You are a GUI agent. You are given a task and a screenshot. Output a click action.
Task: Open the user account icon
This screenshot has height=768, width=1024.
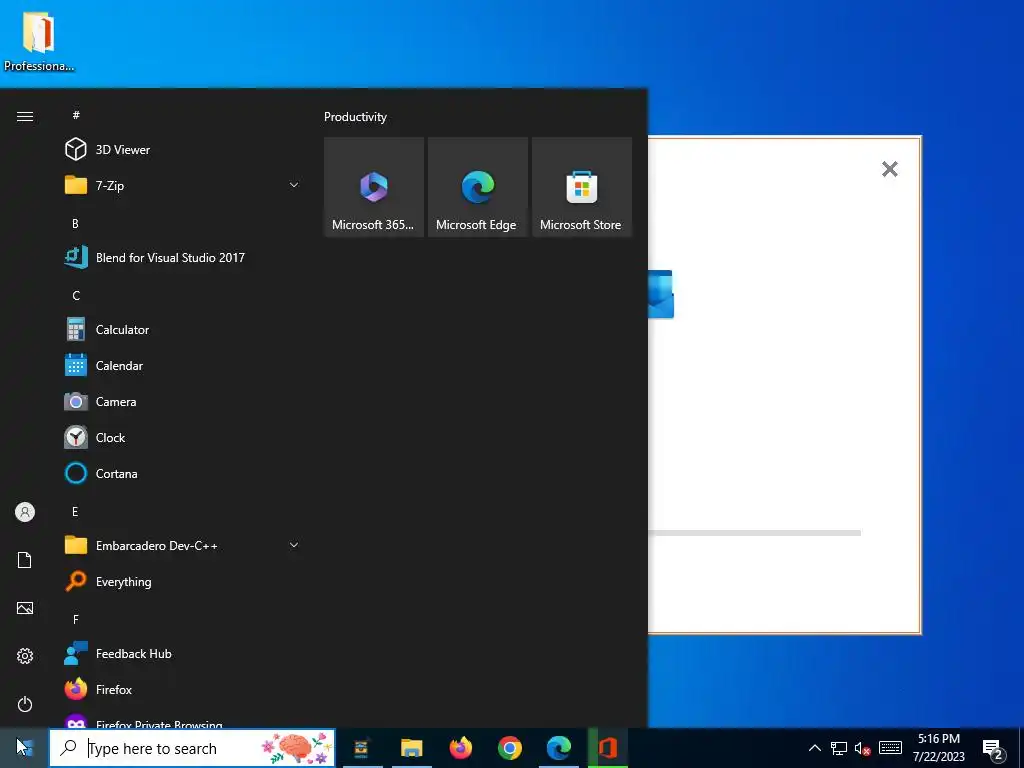click(25, 512)
